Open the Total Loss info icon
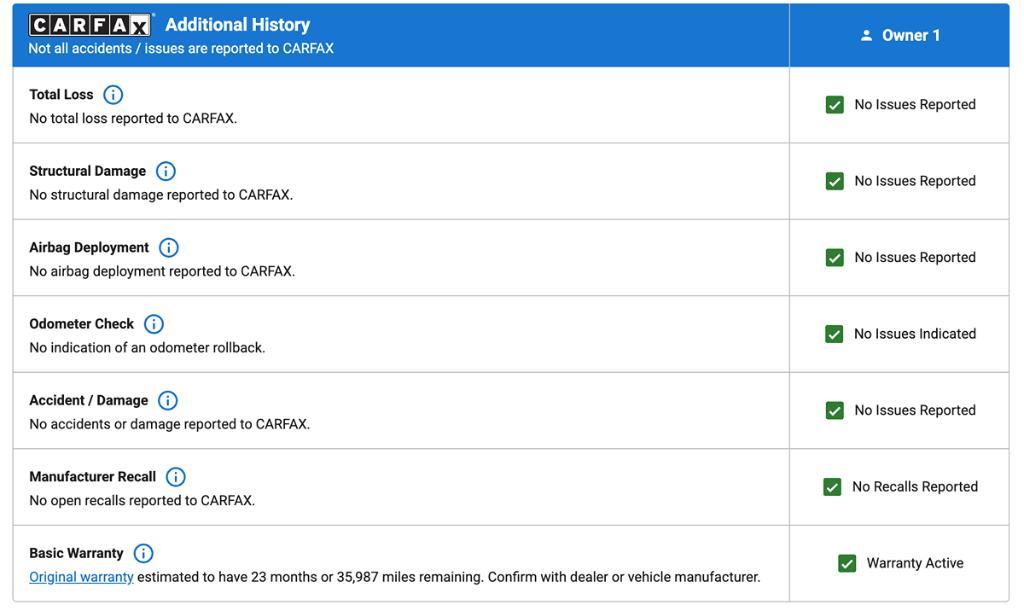This screenshot has height=611, width=1024. click(113, 95)
